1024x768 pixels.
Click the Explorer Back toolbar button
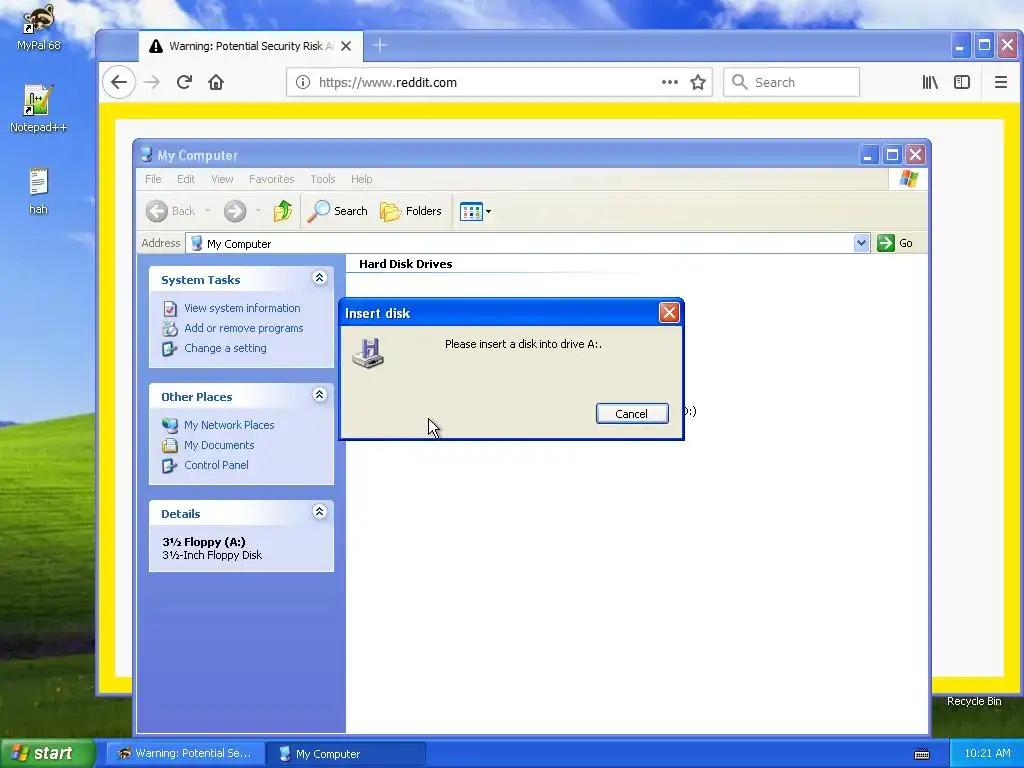[x=170, y=211]
